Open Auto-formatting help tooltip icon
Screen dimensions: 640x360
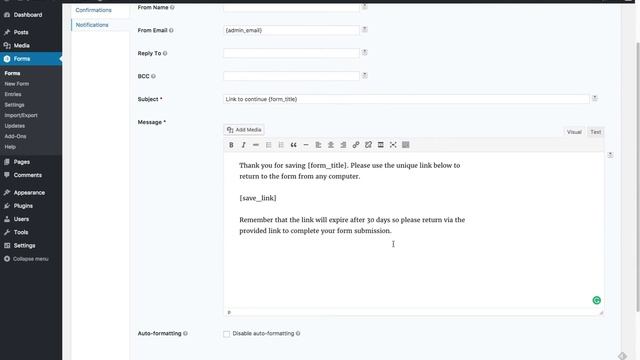[x=185, y=333]
